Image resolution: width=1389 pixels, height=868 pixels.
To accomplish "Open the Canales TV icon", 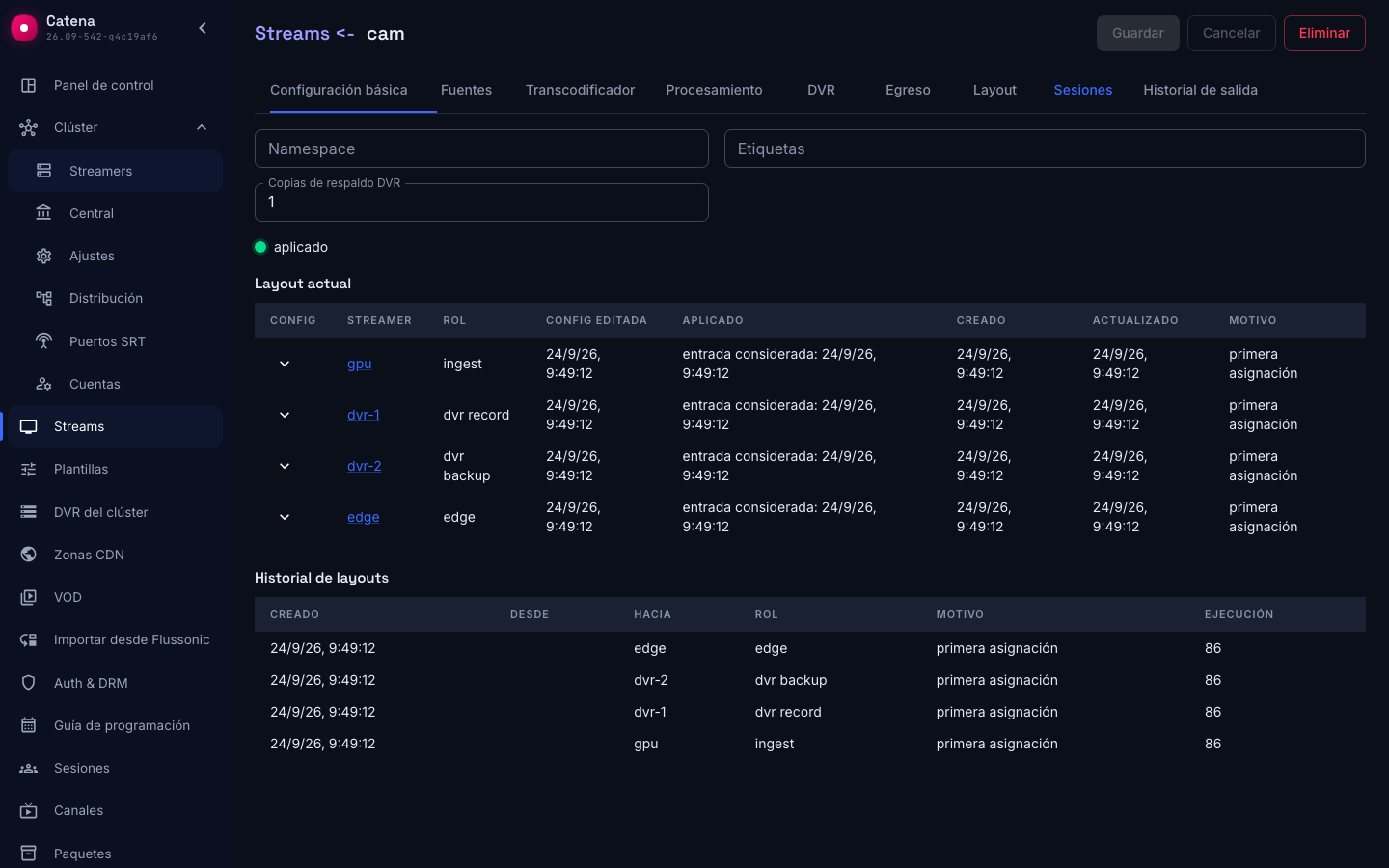I will [x=29, y=810].
